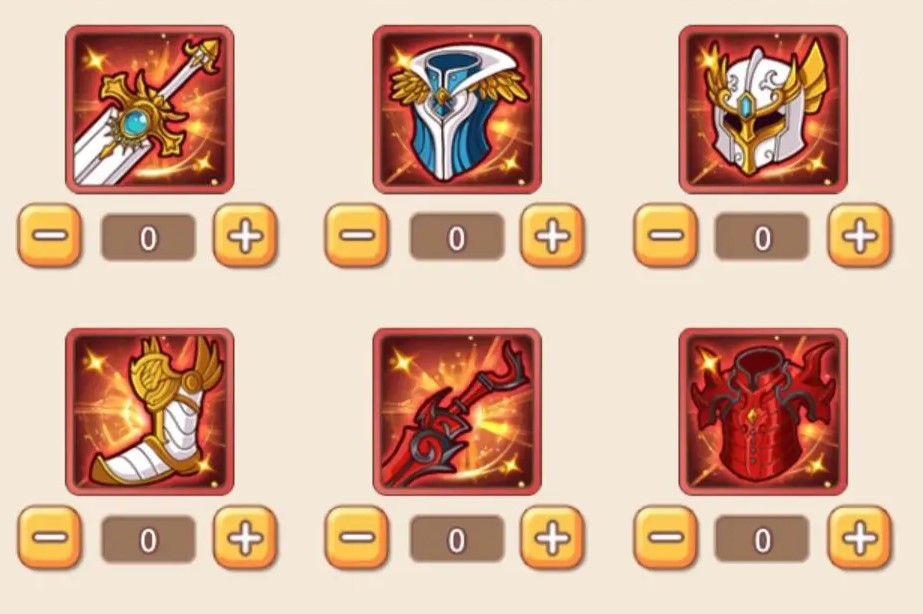Click the quantity field under the red sword

coord(457,539)
